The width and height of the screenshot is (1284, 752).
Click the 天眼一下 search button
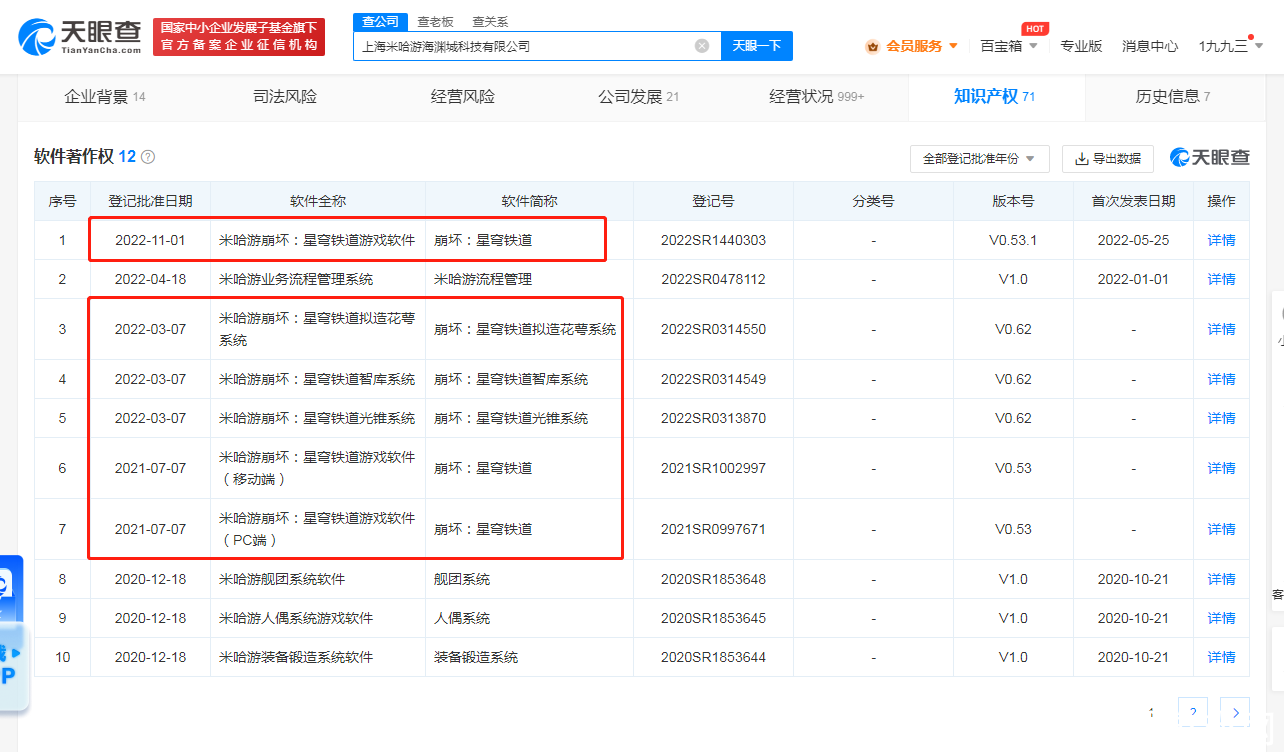pos(757,46)
